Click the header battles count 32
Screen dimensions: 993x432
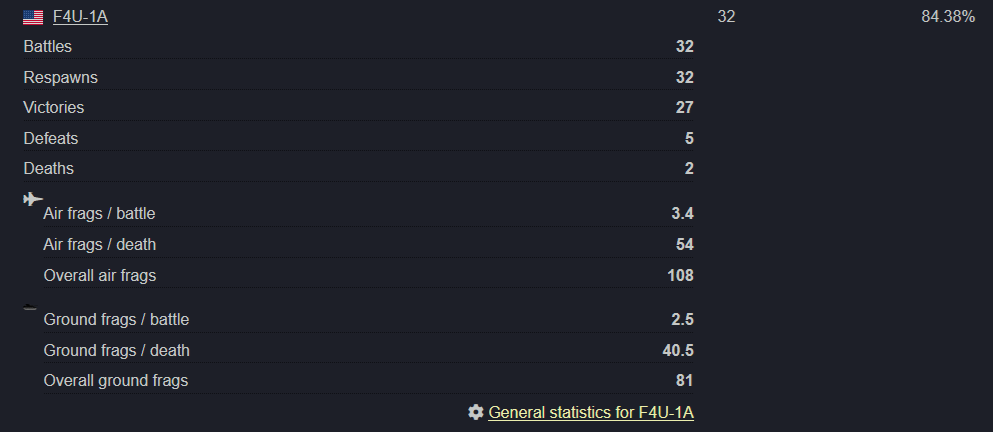click(726, 17)
